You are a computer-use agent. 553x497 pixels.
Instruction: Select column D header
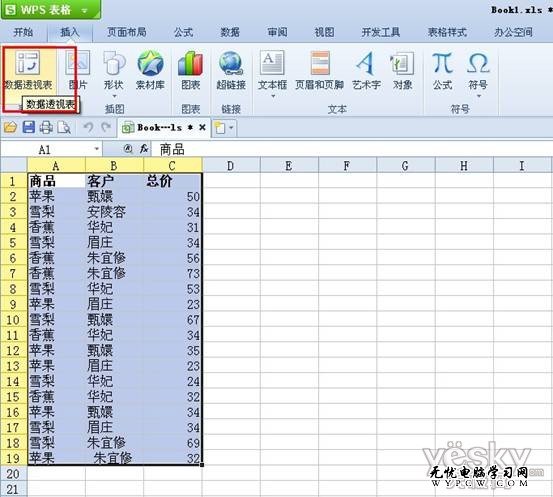pos(231,165)
